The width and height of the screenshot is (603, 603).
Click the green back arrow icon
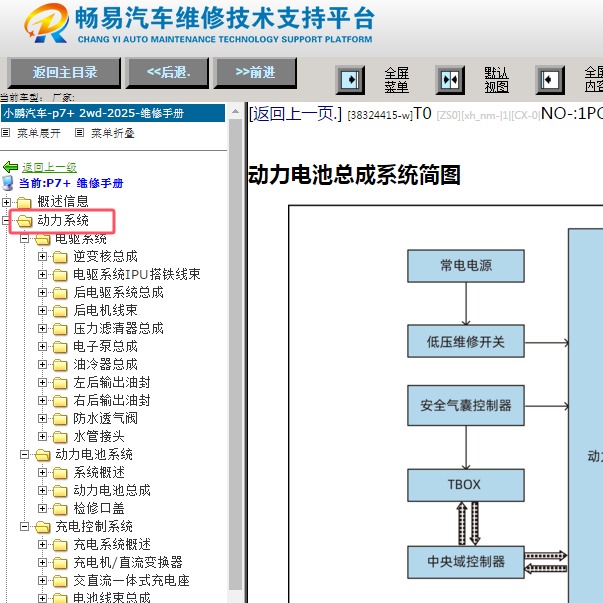coord(10,167)
